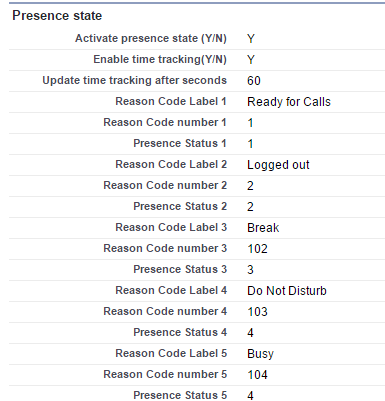Select the Presence Status 4 value
Viewport: 385px width, 401px height.
point(250,333)
